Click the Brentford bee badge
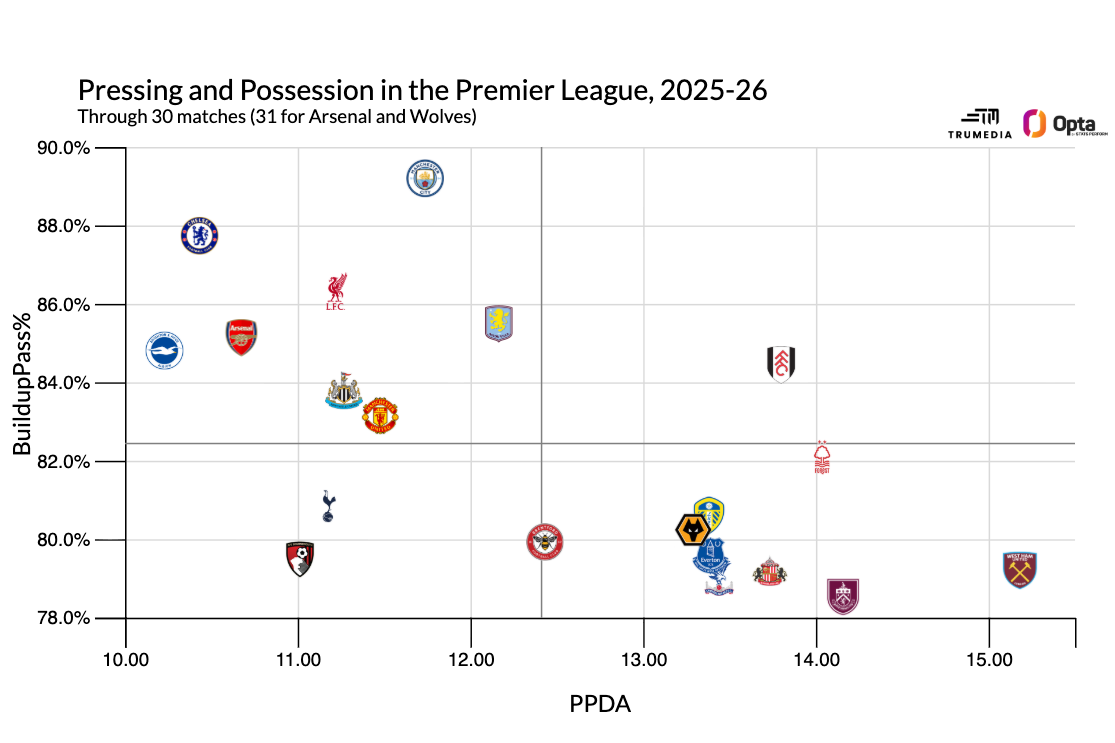 click(x=545, y=542)
